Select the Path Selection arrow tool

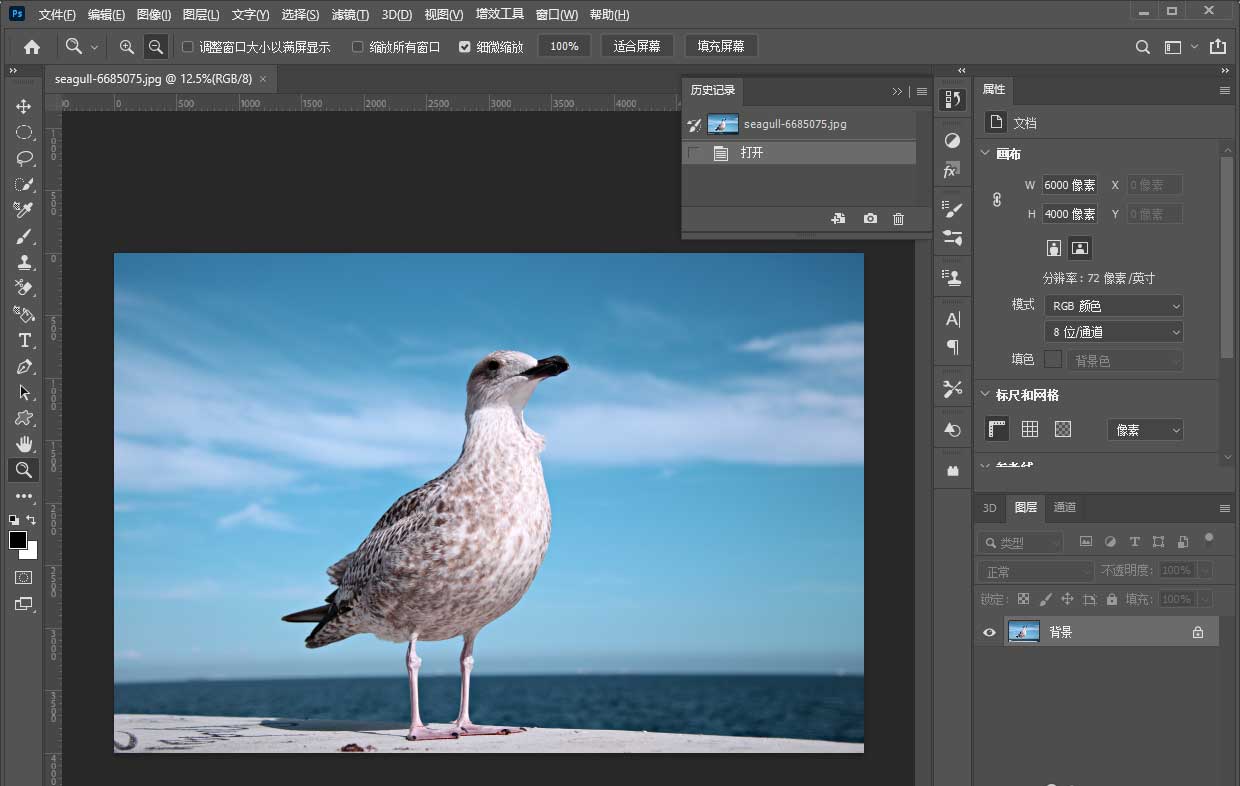point(24,392)
